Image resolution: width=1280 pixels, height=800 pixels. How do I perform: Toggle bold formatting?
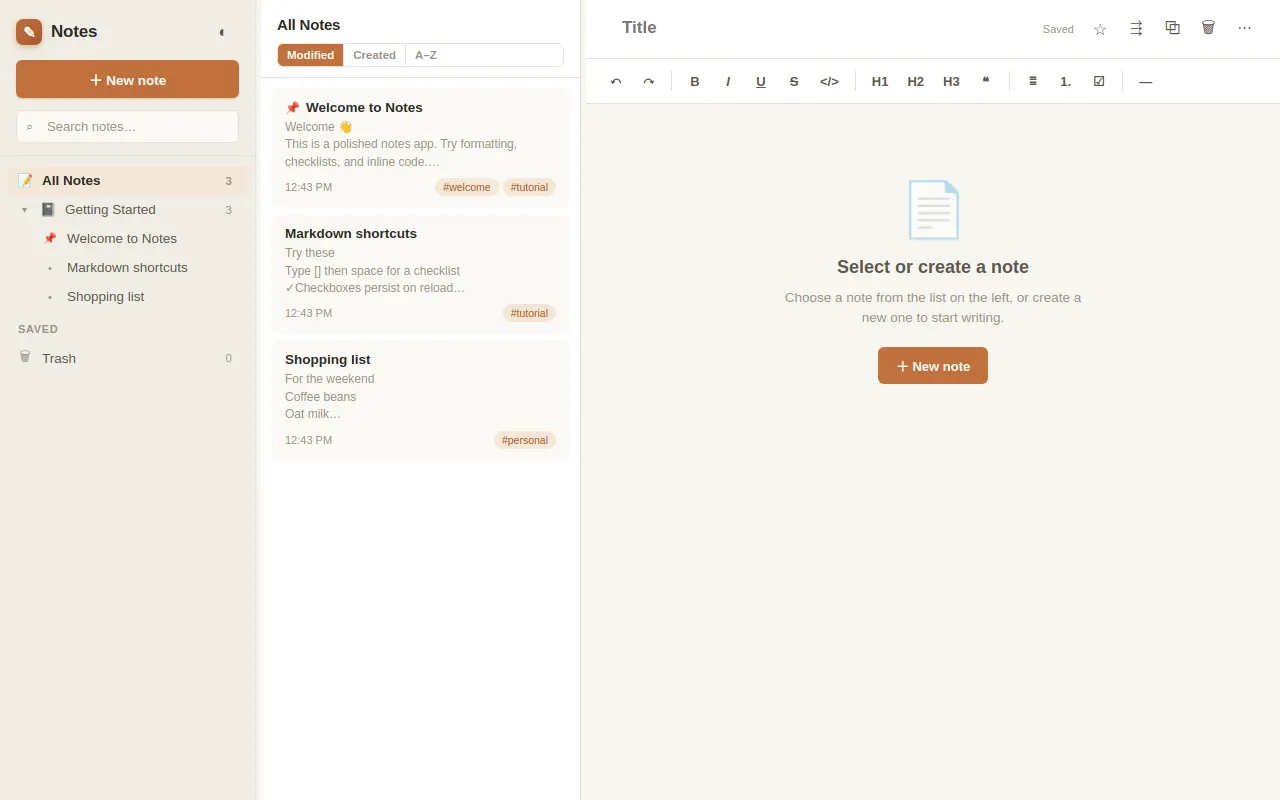pyautogui.click(x=695, y=81)
